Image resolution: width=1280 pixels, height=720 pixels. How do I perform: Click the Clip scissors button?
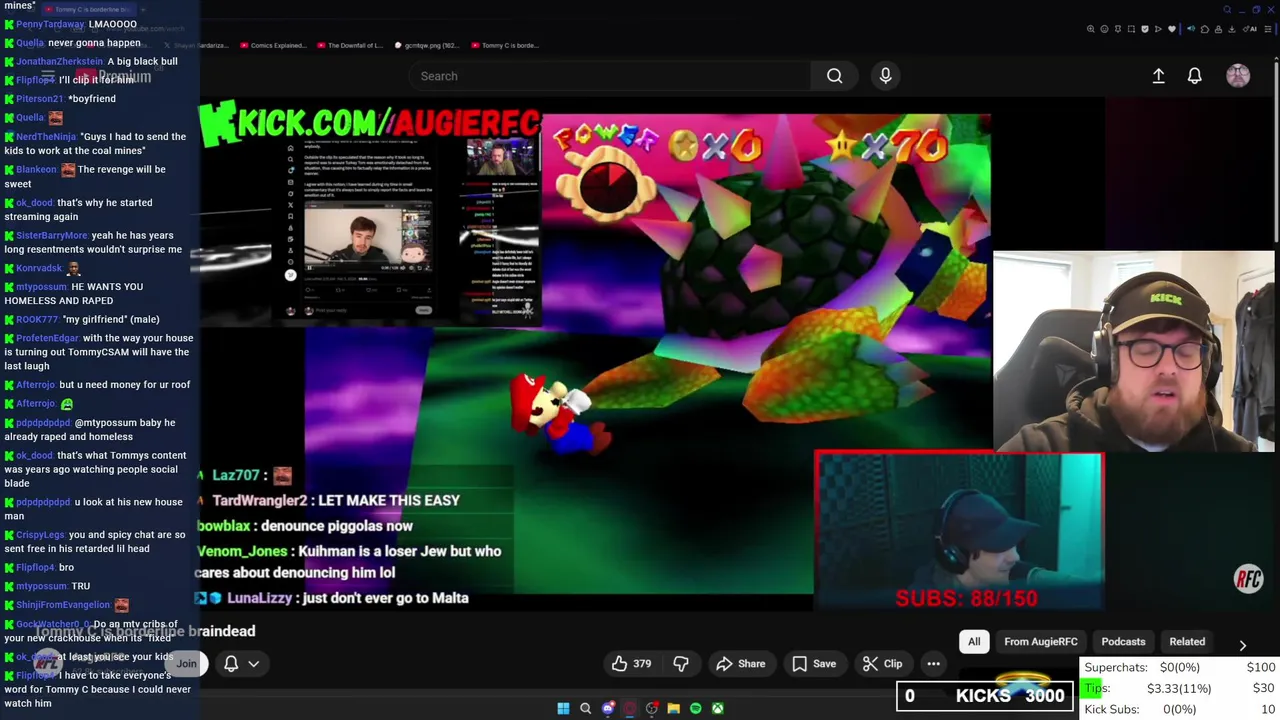(883, 663)
